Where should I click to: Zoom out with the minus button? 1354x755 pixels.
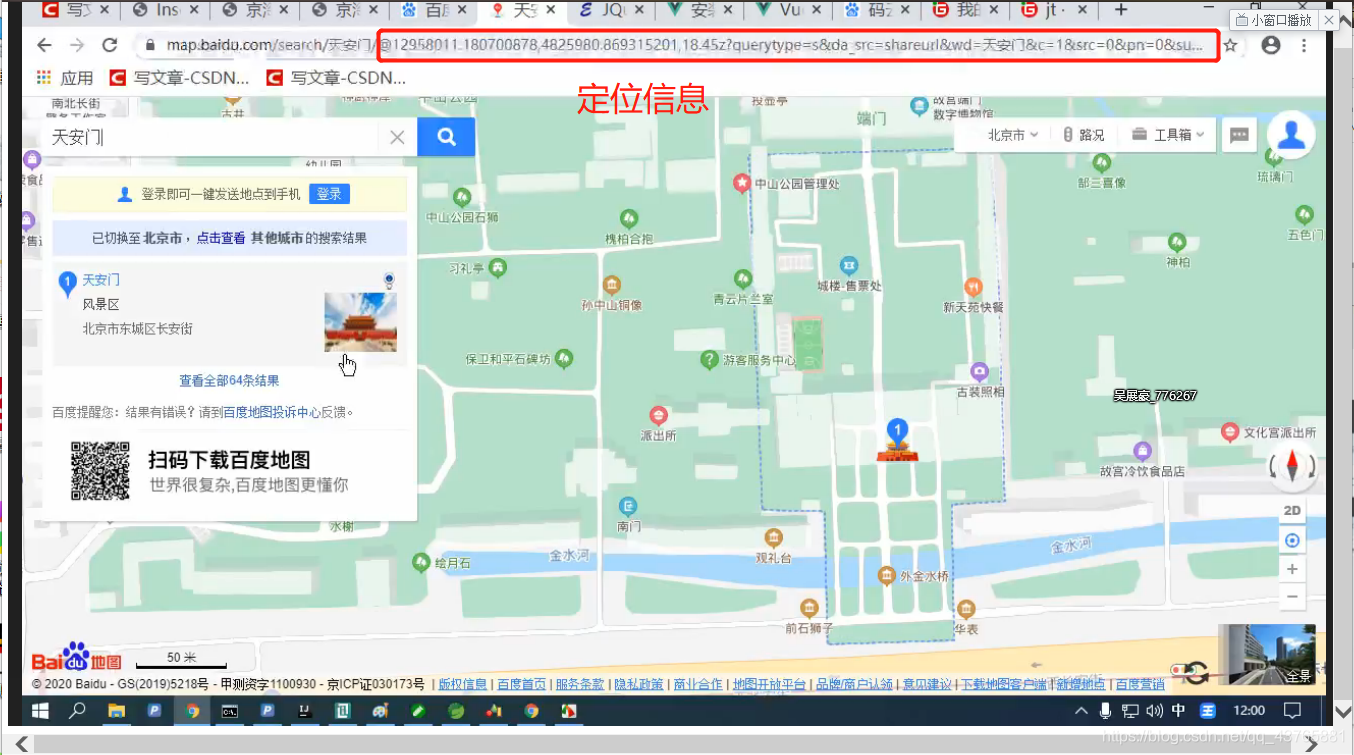pos(1292,597)
